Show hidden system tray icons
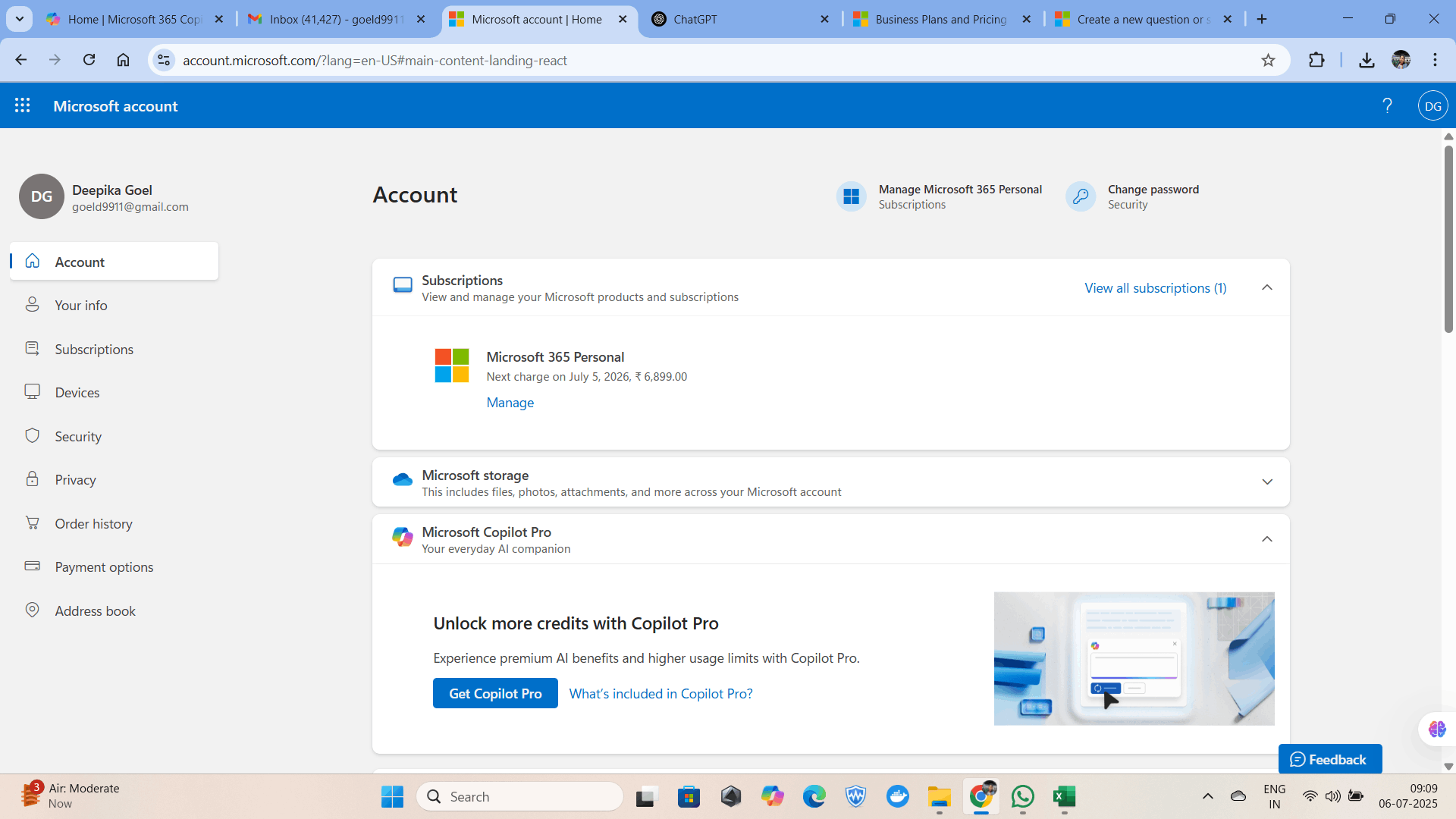1456x819 pixels. pyautogui.click(x=1207, y=796)
